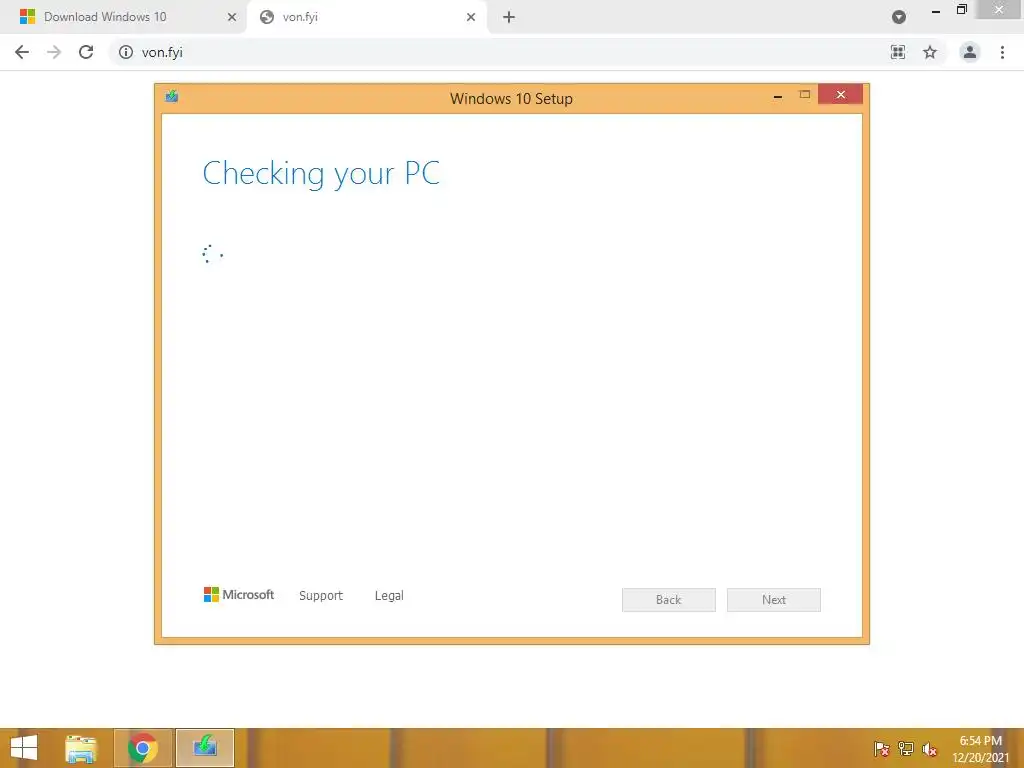Reload the von.fyi page

click(x=86, y=52)
